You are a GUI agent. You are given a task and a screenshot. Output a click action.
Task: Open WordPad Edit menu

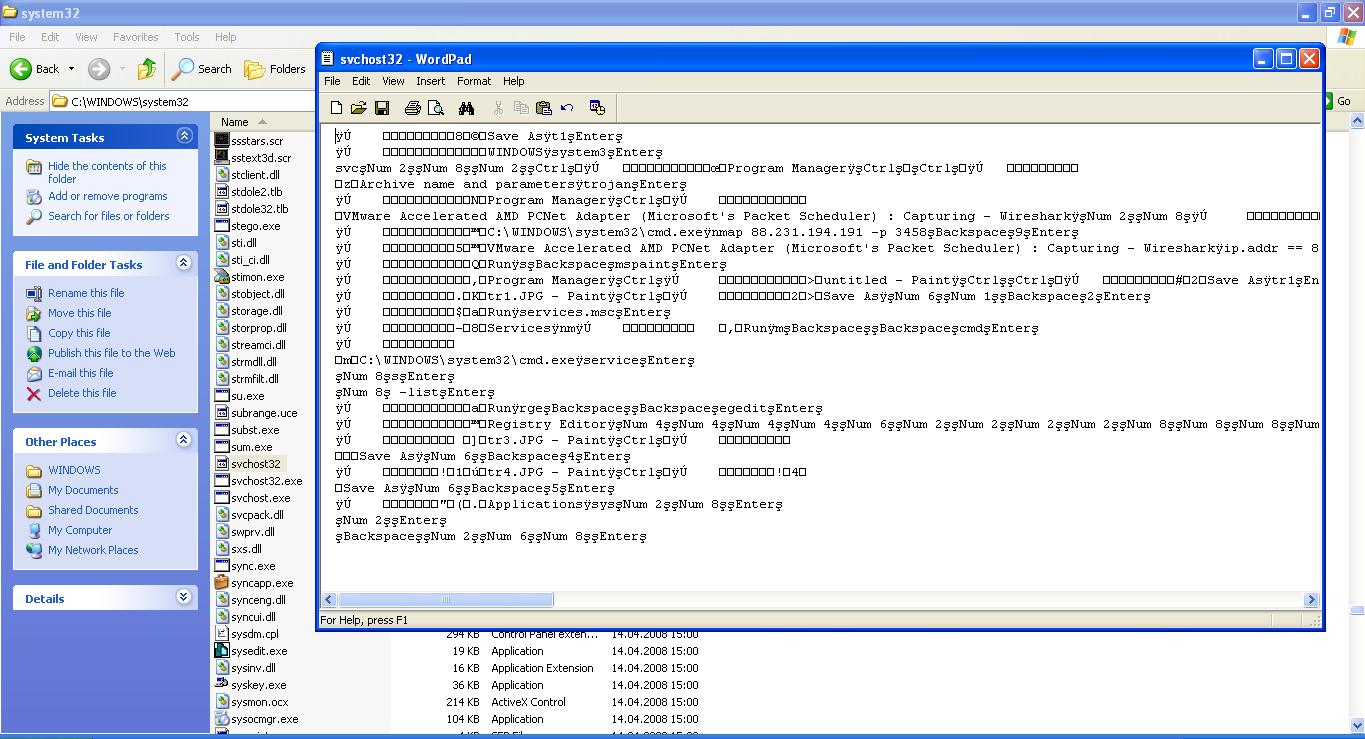tap(361, 81)
